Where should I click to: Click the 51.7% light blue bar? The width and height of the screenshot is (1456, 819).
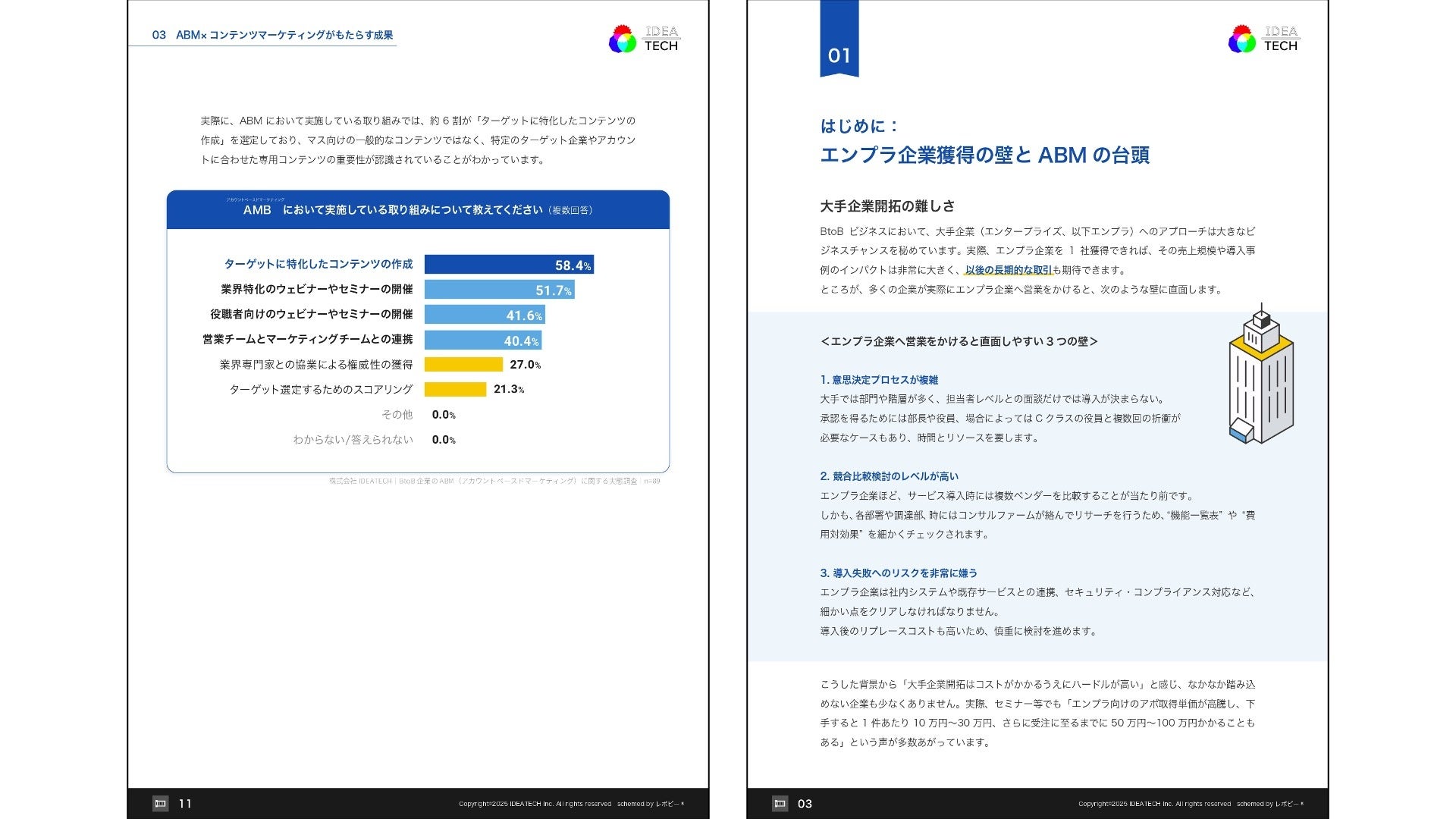click(498, 290)
